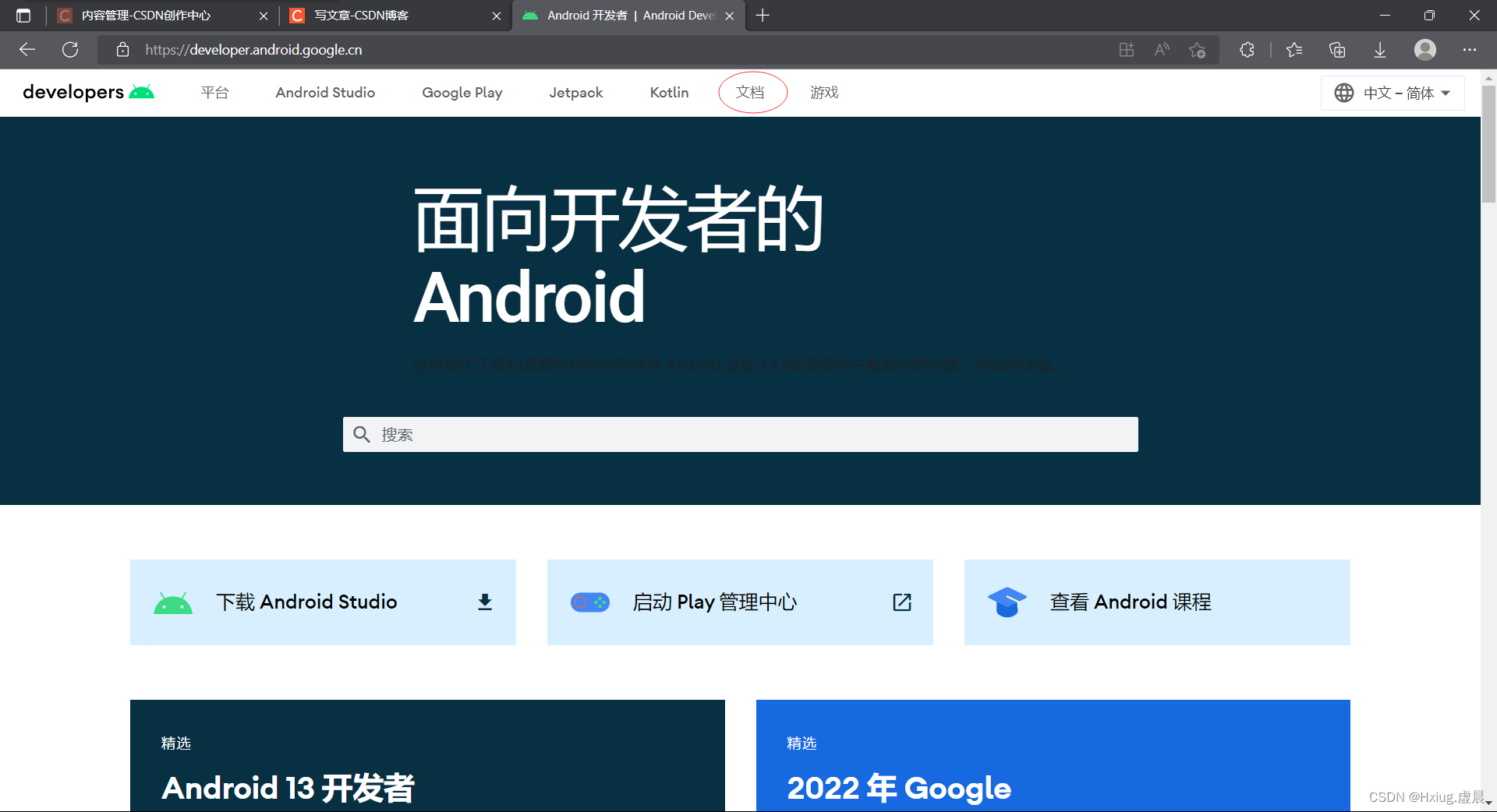
Task: Close the Android 开发者 tab
Action: (x=730, y=16)
